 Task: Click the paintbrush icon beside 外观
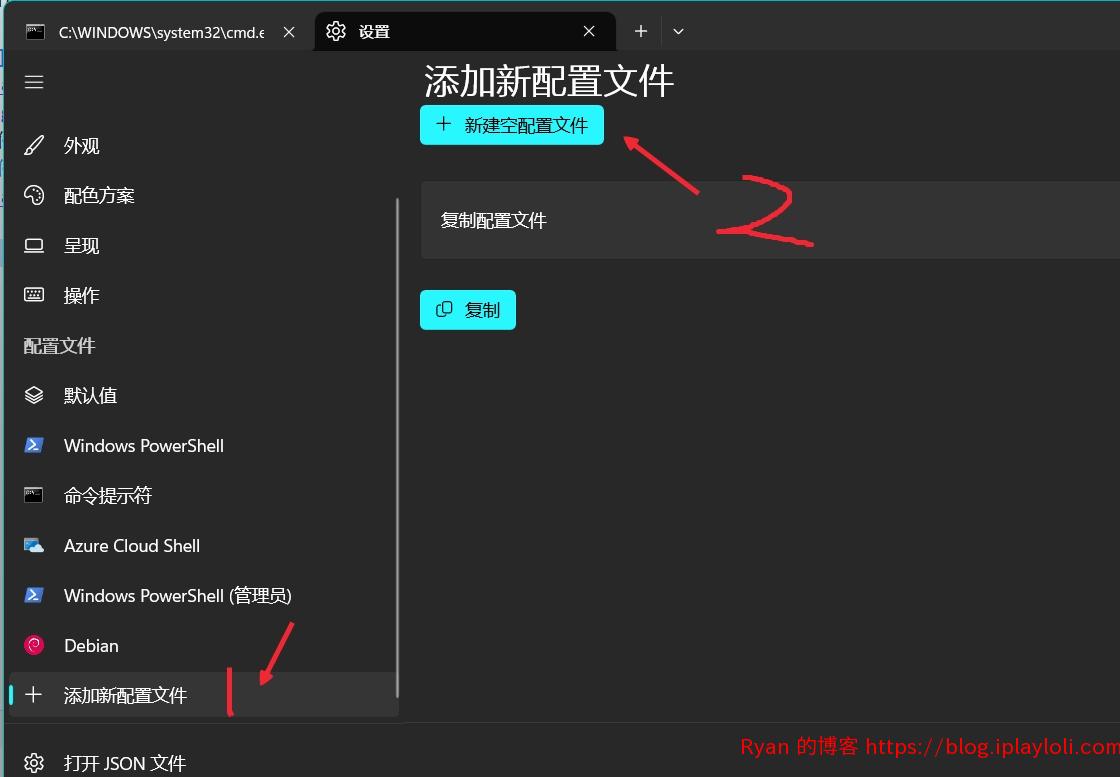click(x=34, y=146)
